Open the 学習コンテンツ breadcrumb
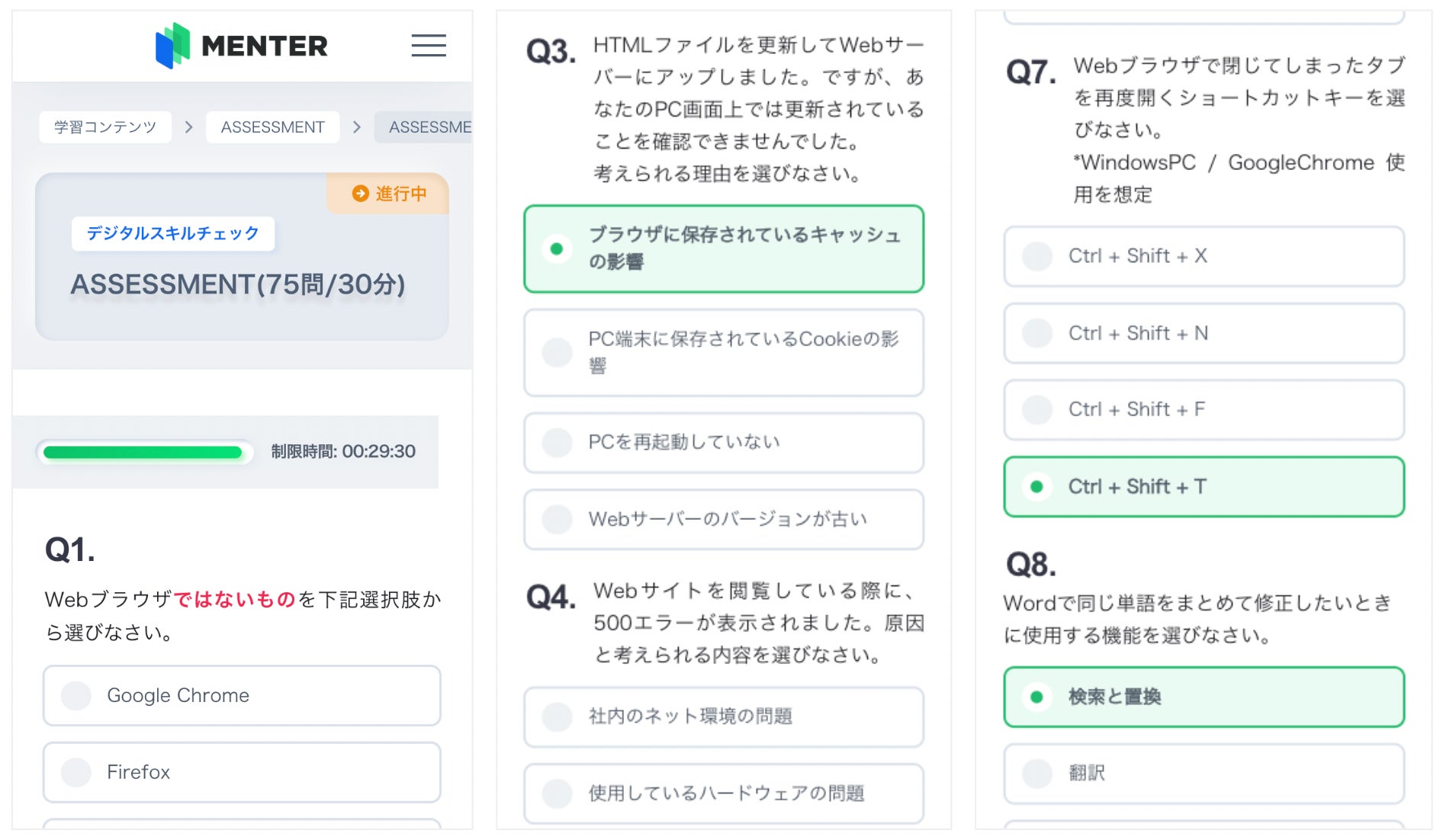 click(x=105, y=127)
